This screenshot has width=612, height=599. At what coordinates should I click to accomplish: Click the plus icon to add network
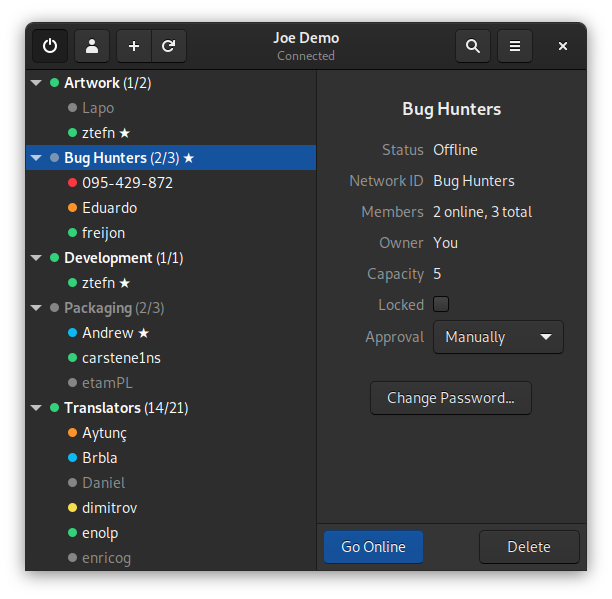[x=134, y=46]
